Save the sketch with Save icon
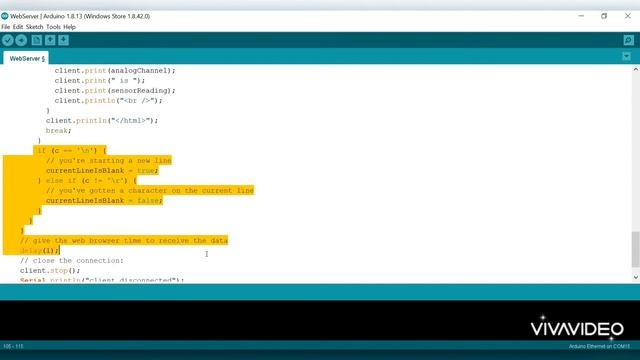 pyautogui.click(x=64, y=40)
